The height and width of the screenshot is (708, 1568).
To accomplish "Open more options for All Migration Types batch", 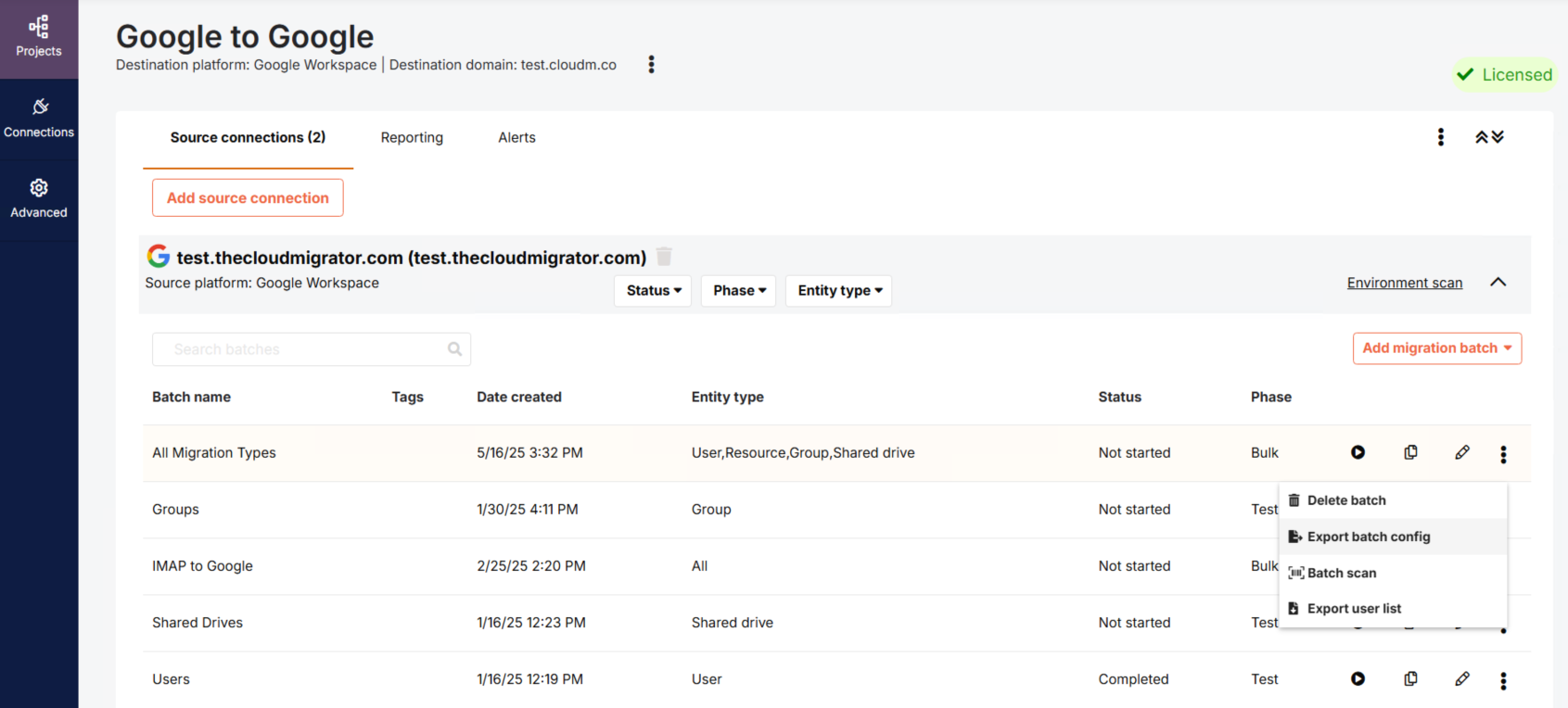I will pos(1503,454).
